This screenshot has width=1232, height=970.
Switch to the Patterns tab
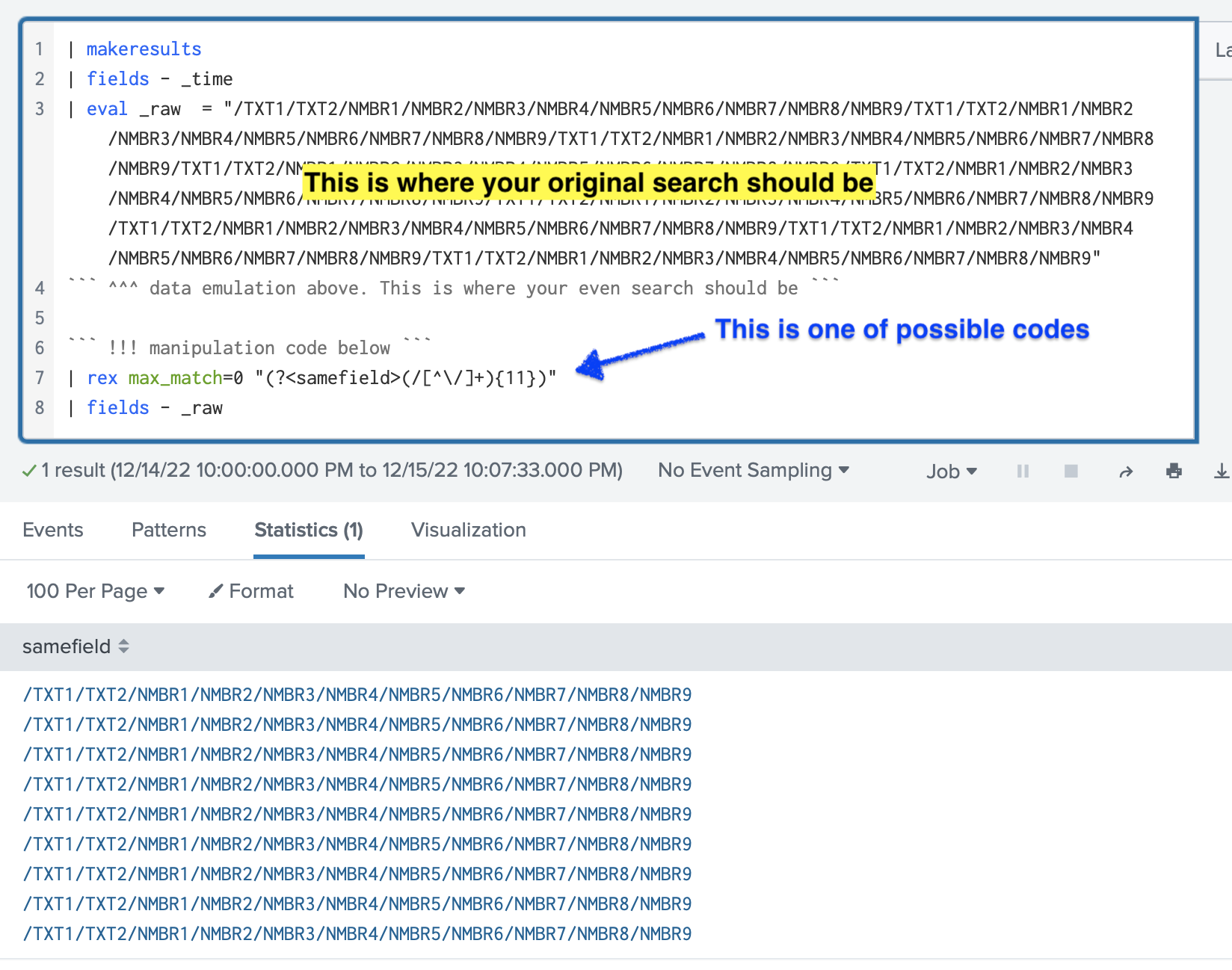pyautogui.click(x=169, y=530)
